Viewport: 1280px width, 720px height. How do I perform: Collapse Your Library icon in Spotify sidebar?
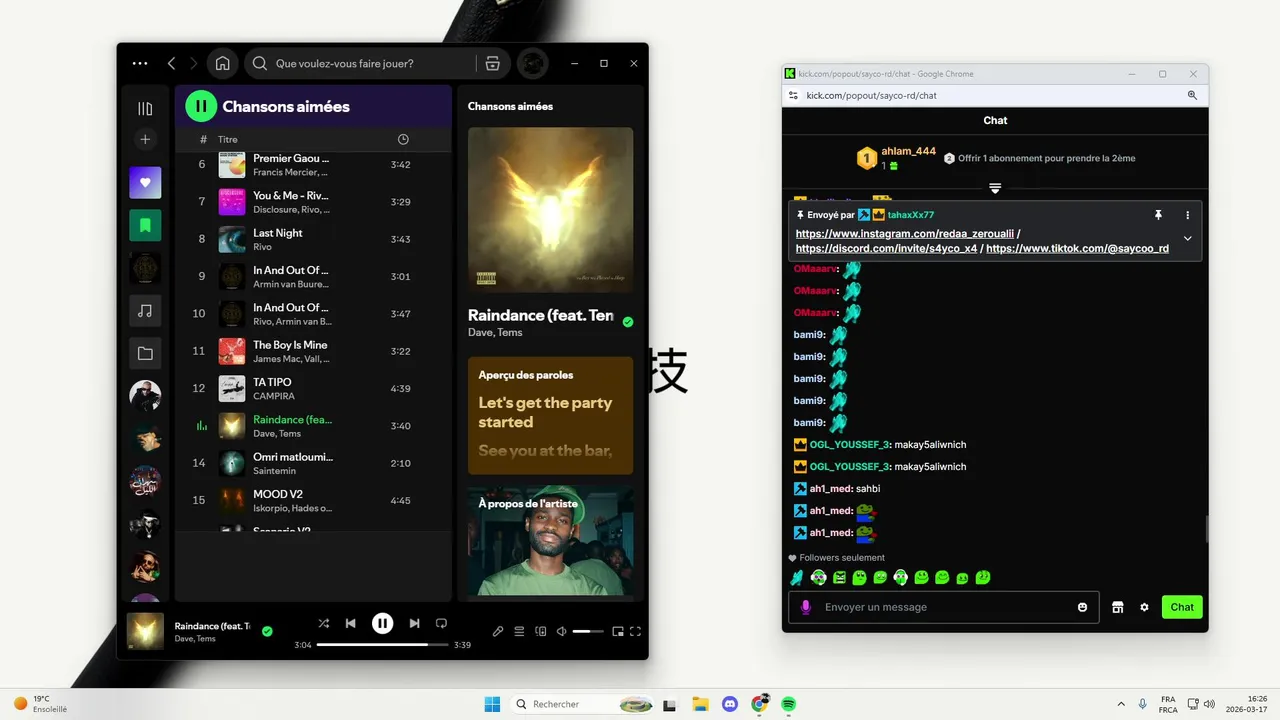point(145,108)
